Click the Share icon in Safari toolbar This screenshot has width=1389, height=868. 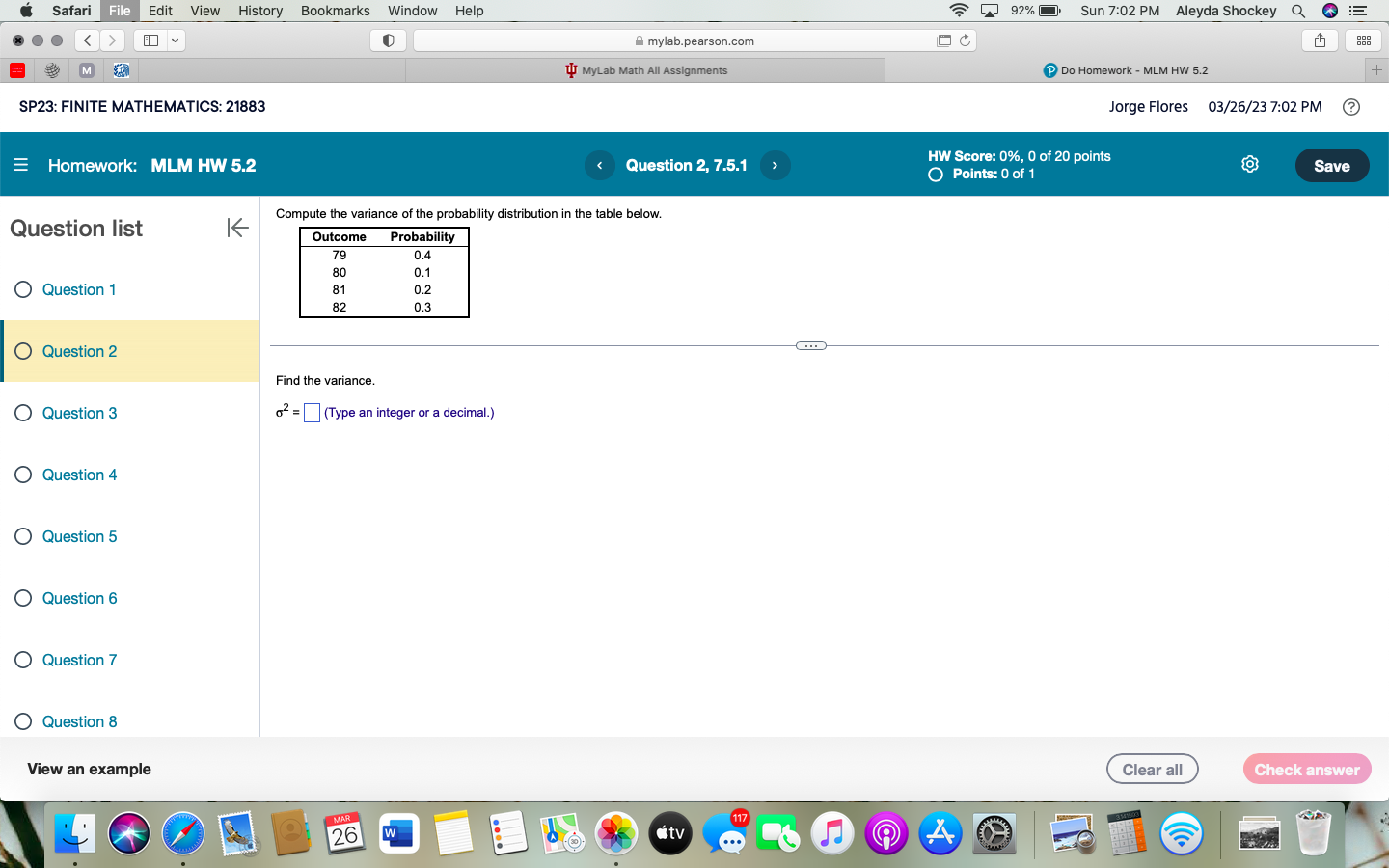(x=1319, y=40)
